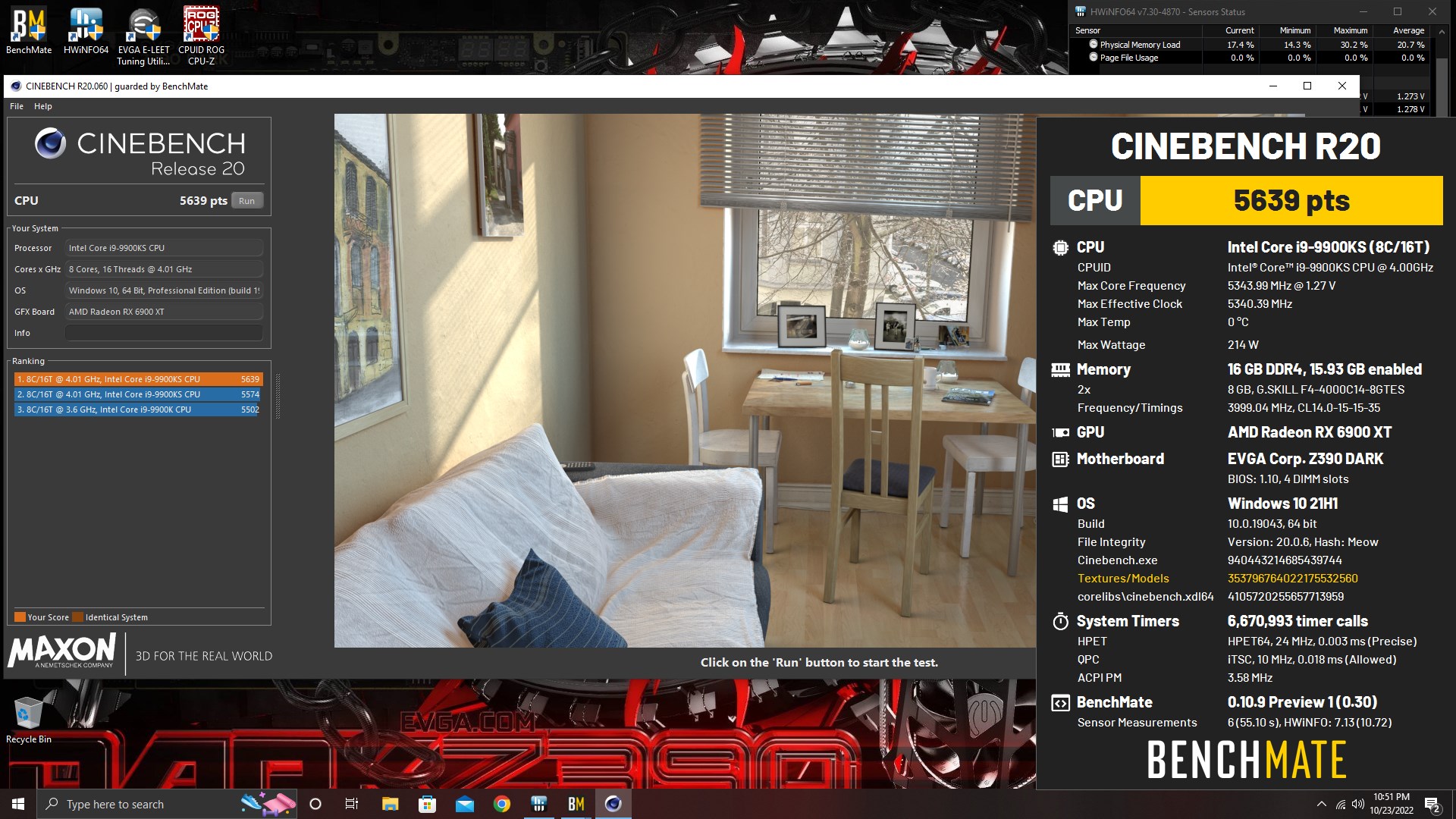Viewport: 1456px width, 819px height.
Task: Open File Explorer from the taskbar
Action: (390, 804)
